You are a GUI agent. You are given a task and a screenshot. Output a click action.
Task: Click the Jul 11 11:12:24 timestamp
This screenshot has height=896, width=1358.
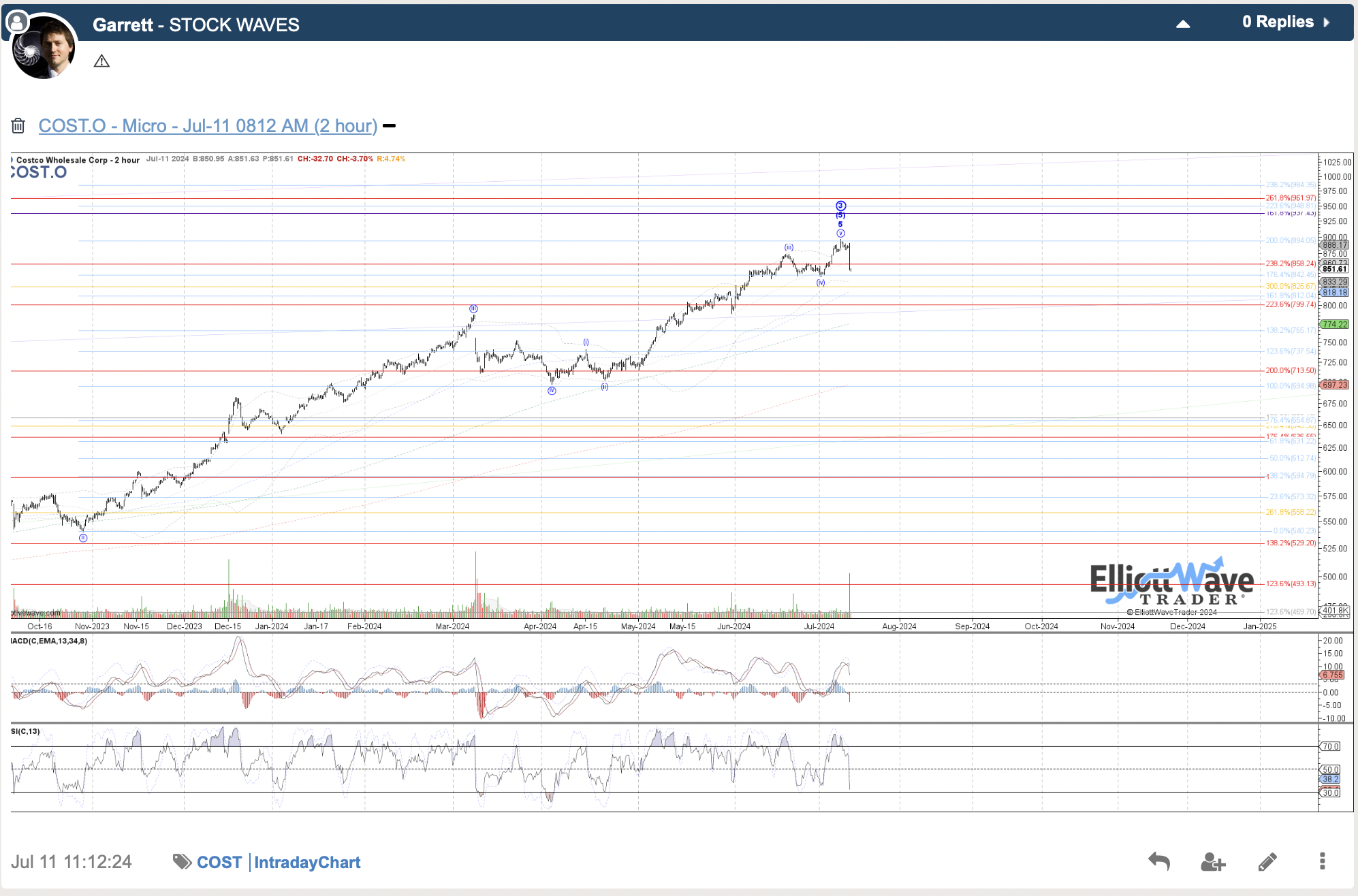72,862
